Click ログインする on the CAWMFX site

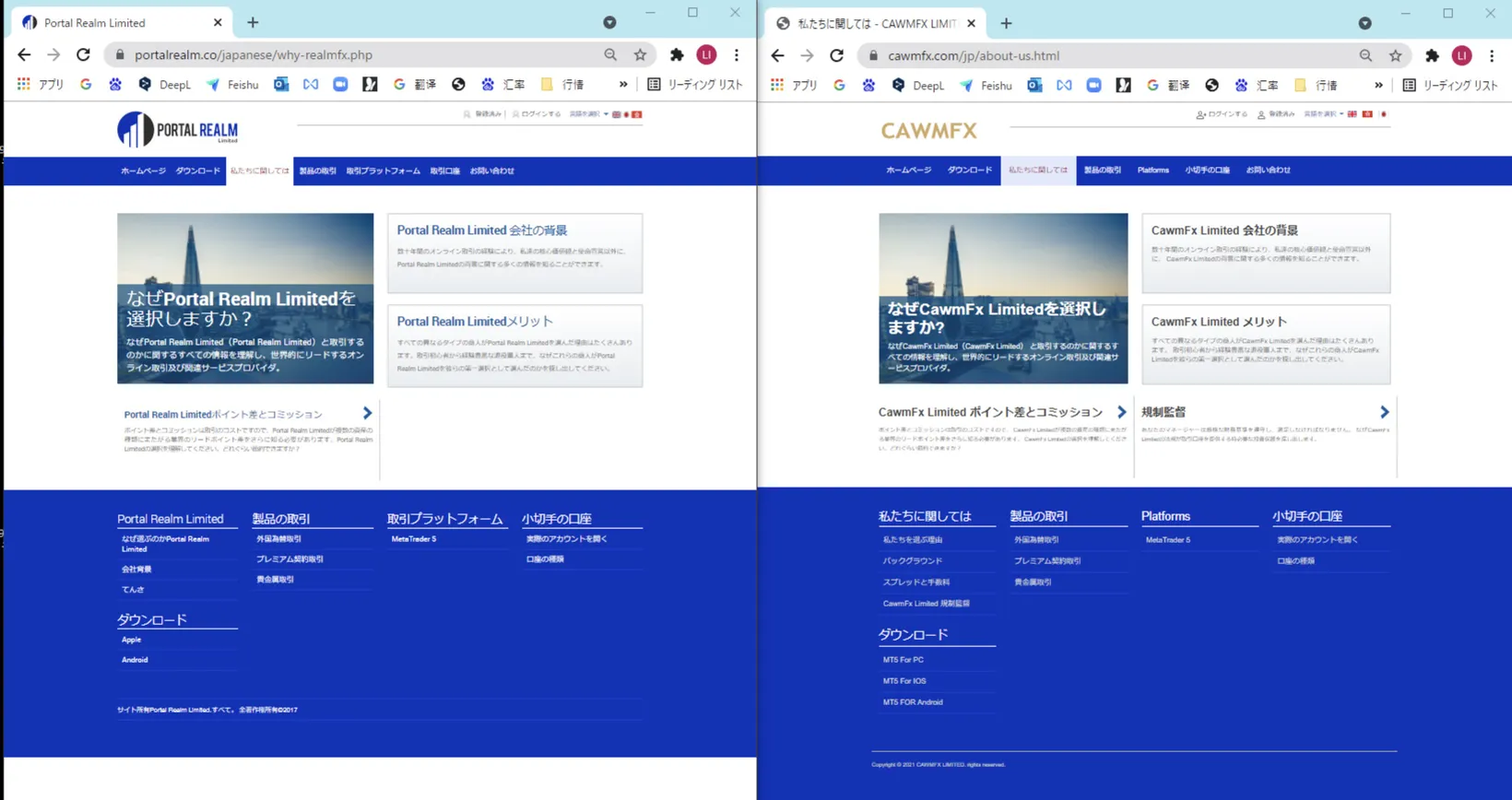click(1222, 114)
